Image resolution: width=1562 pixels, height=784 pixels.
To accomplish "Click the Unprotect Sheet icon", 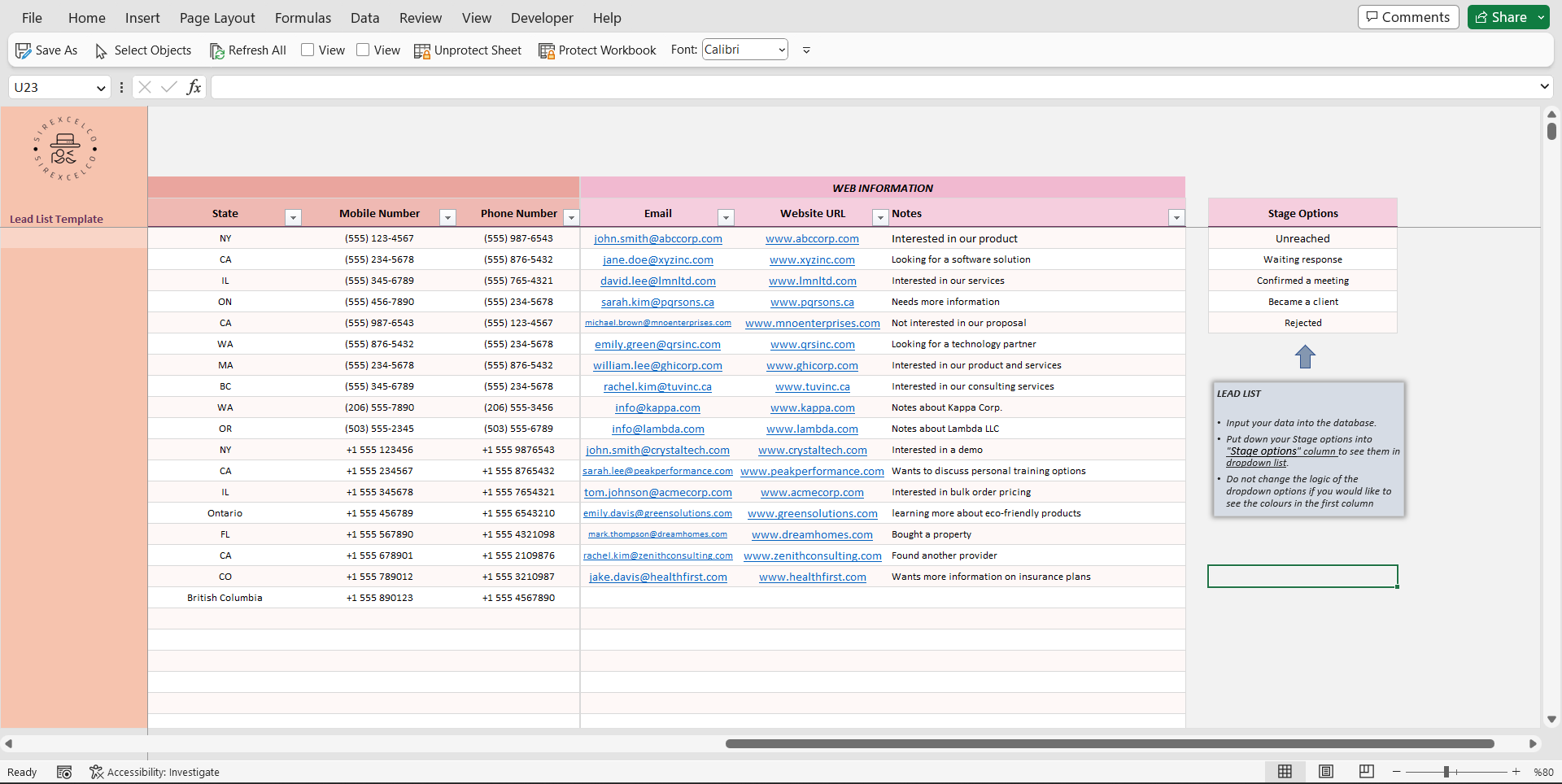I will [x=421, y=51].
